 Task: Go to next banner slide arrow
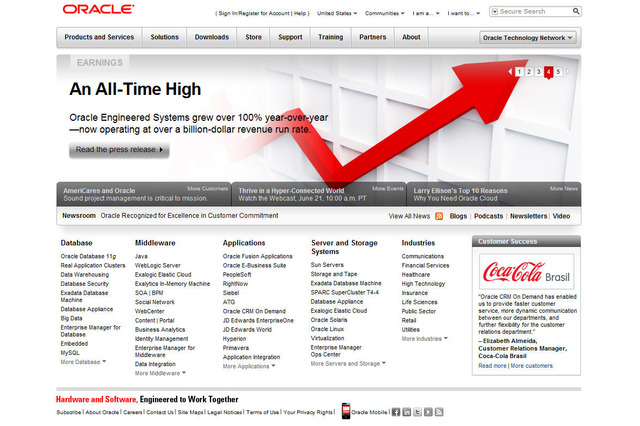[x=568, y=71]
